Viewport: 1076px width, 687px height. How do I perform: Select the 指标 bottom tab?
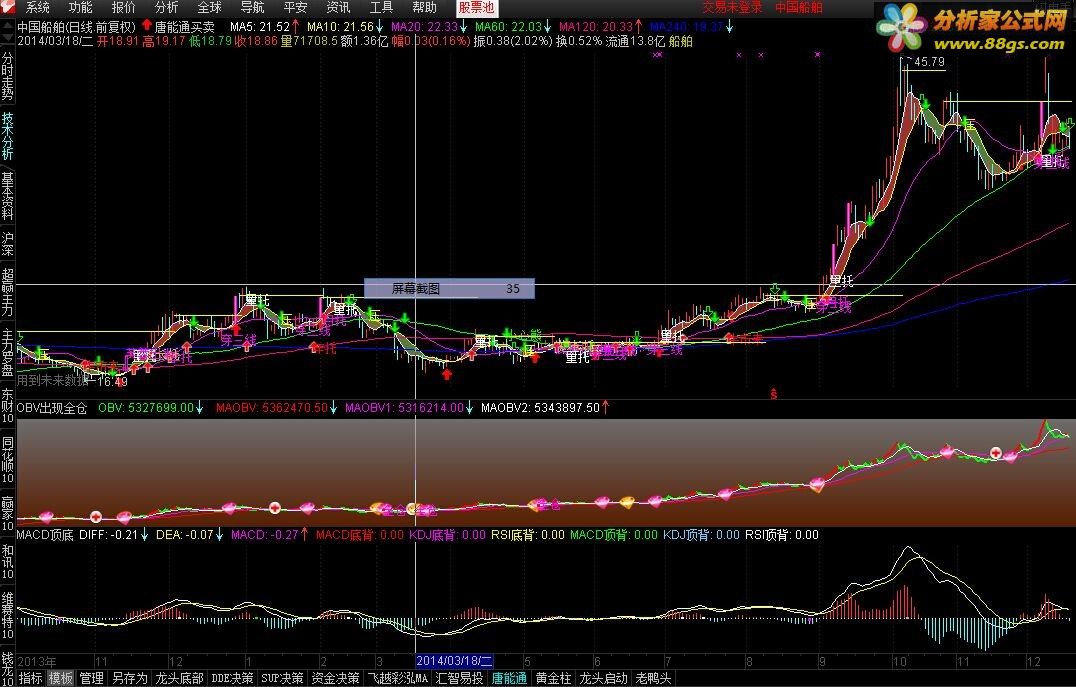coord(30,679)
